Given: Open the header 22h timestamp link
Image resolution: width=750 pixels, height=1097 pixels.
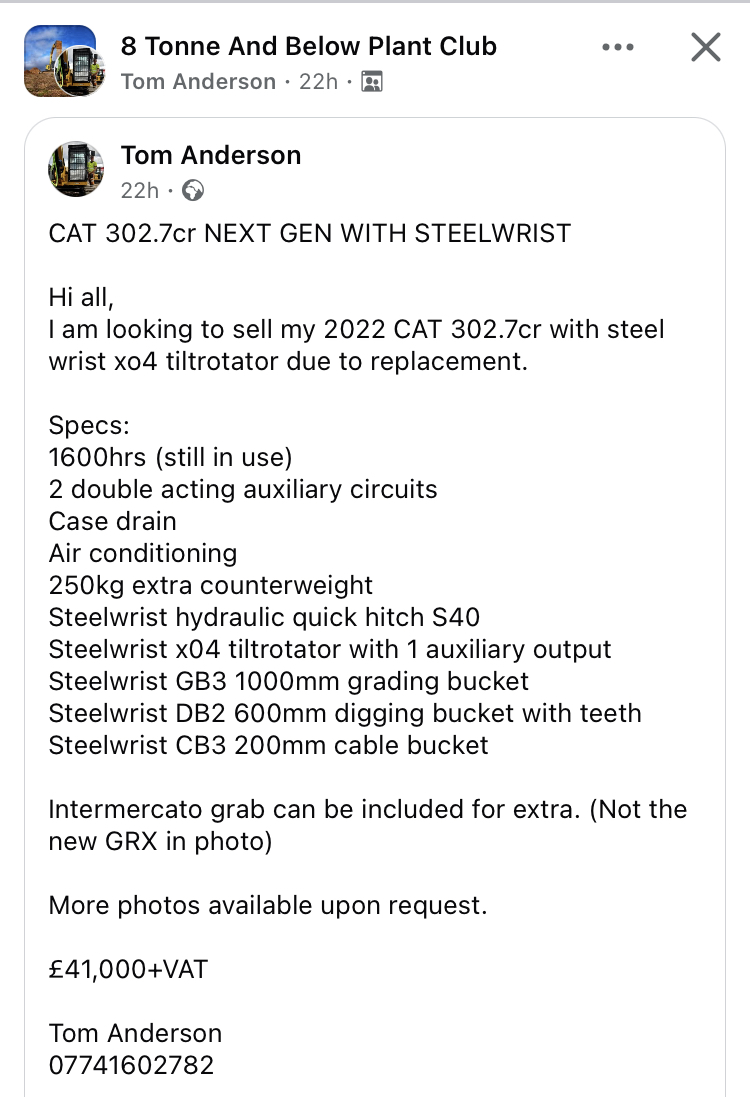Looking at the screenshot, I should [x=318, y=82].
